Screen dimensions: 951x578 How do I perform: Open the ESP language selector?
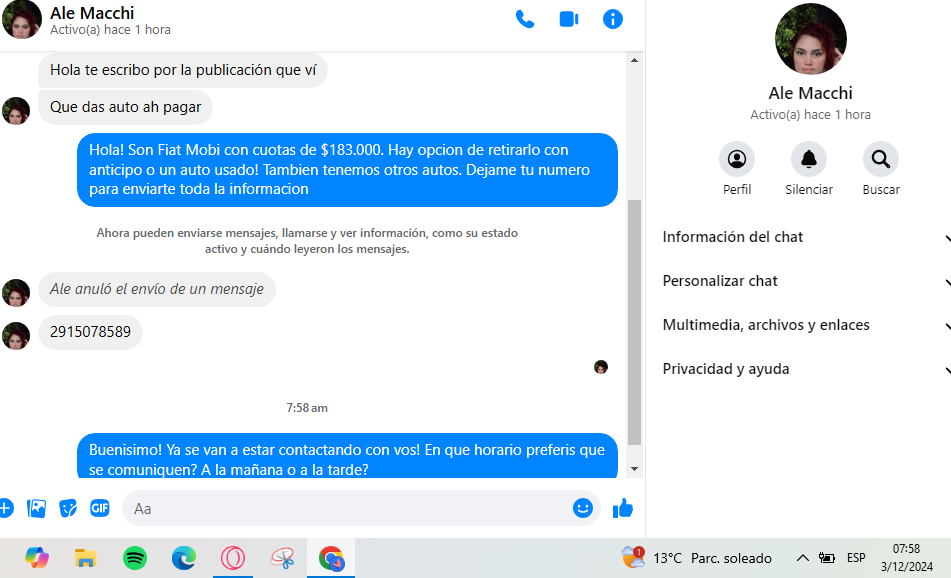[856, 558]
